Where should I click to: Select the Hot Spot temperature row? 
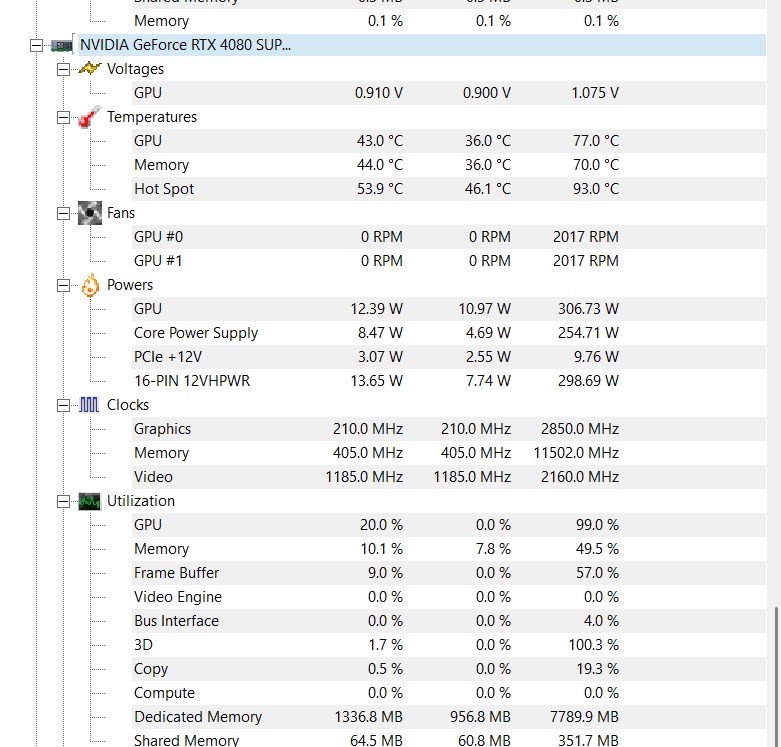point(164,189)
